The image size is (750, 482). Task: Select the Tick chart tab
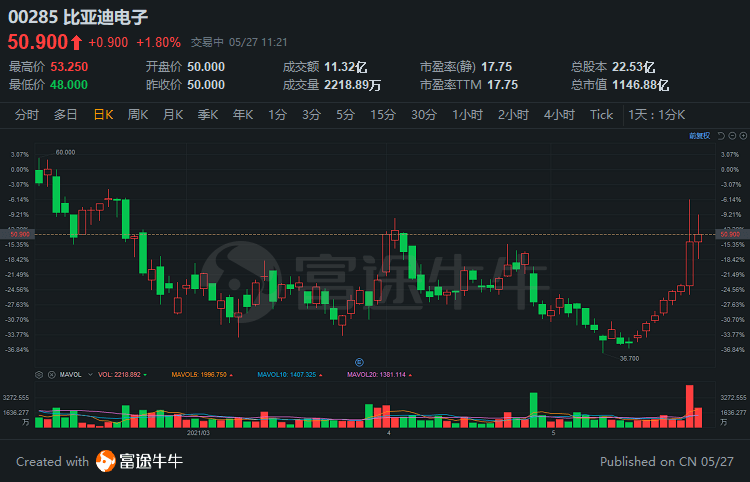click(x=601, y=115)
